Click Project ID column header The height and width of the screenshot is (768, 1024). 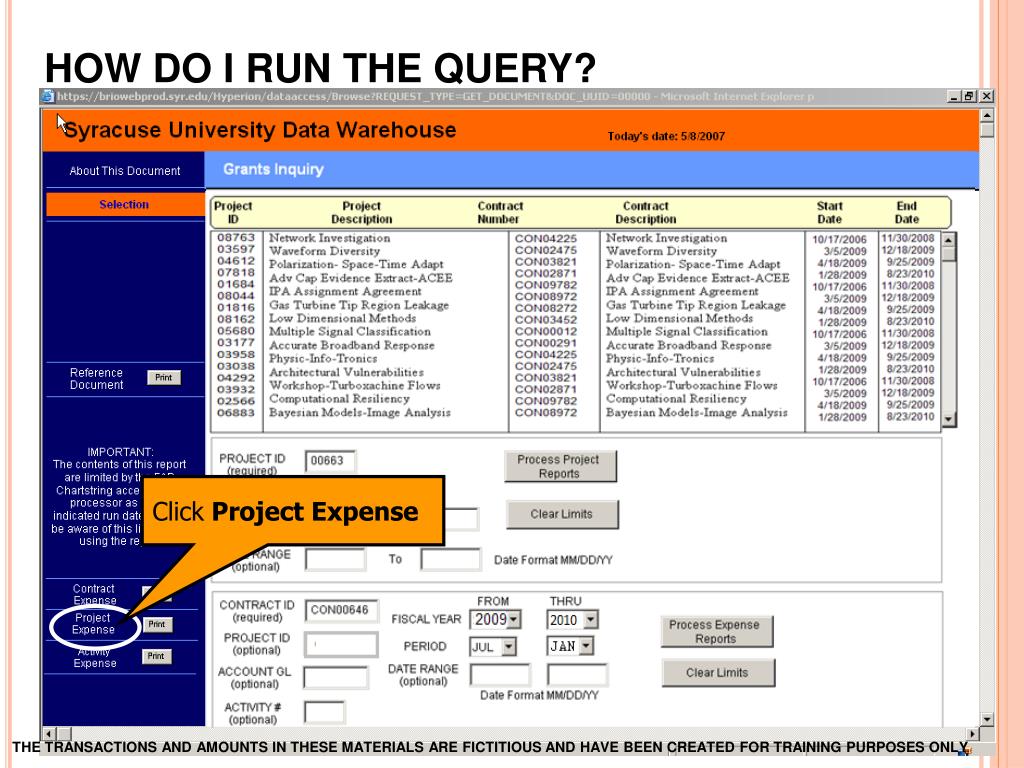coord(233,212)
